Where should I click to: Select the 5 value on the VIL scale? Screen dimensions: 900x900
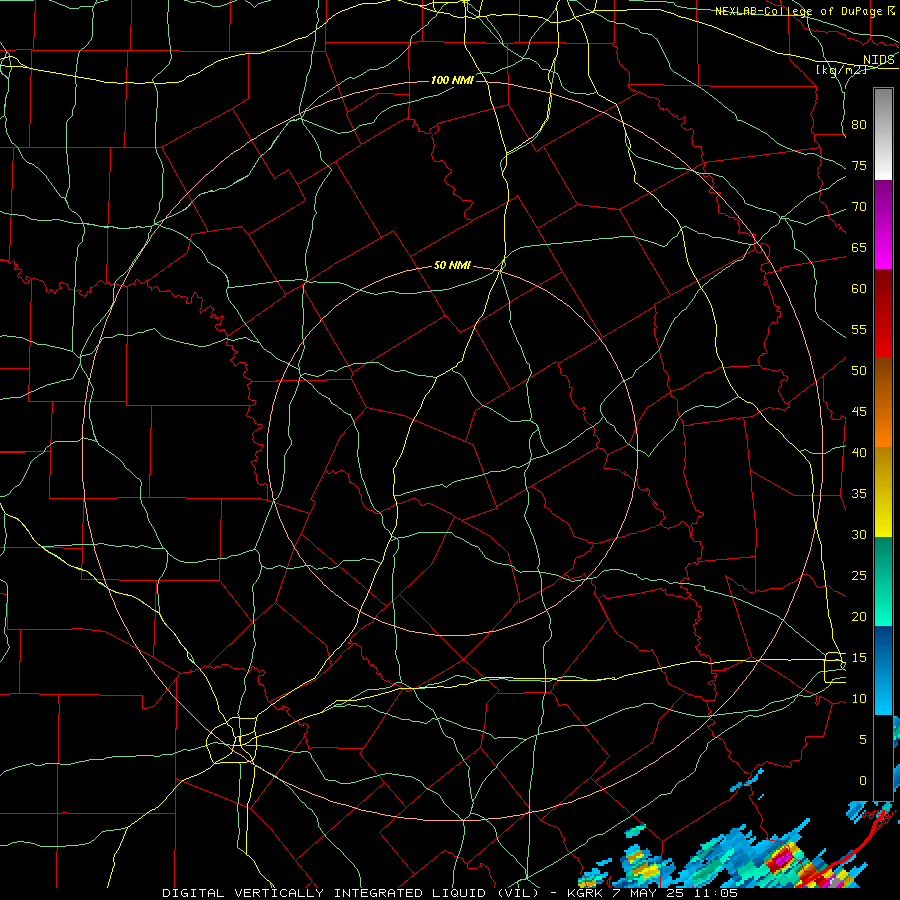[863, 740]
